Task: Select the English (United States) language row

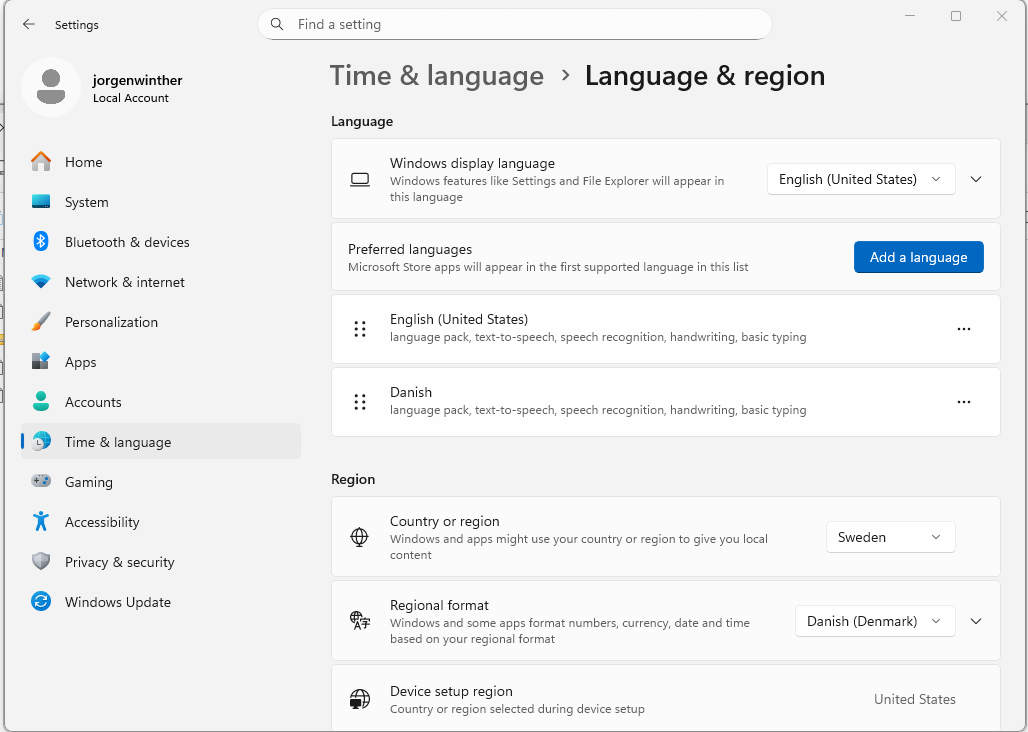Action: pos(665,329)
